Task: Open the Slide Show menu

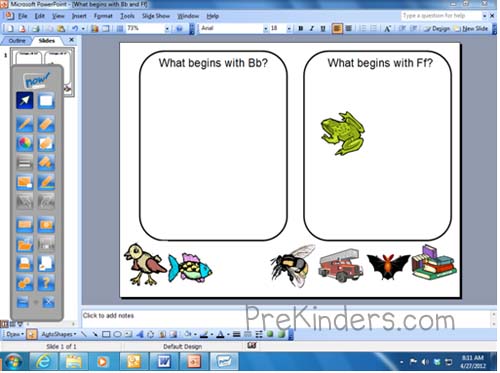Action: pyautogui.click(x=156, y=16)
